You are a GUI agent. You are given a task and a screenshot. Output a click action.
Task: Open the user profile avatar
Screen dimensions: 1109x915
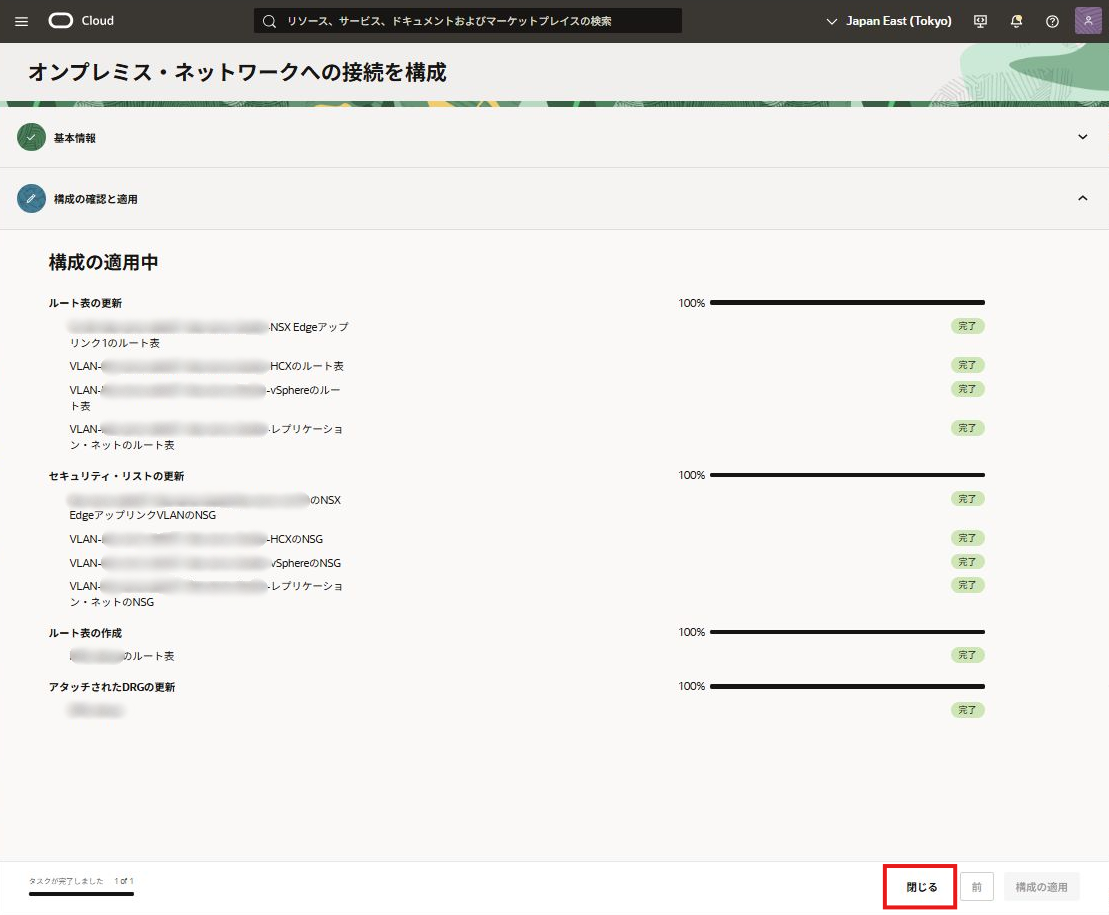pos(1088,21)
